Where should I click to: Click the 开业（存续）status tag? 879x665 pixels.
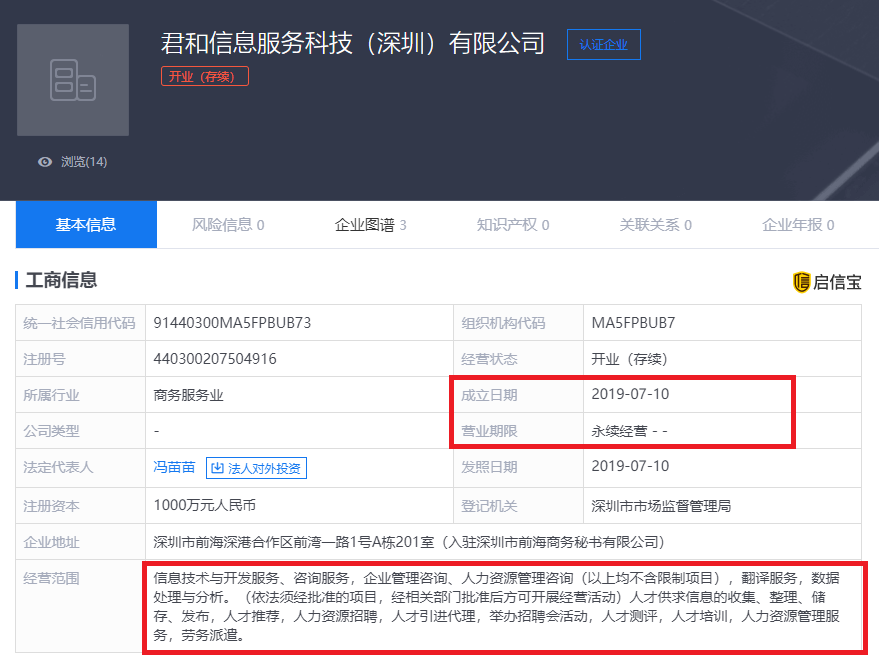click(x=204, y=76)
